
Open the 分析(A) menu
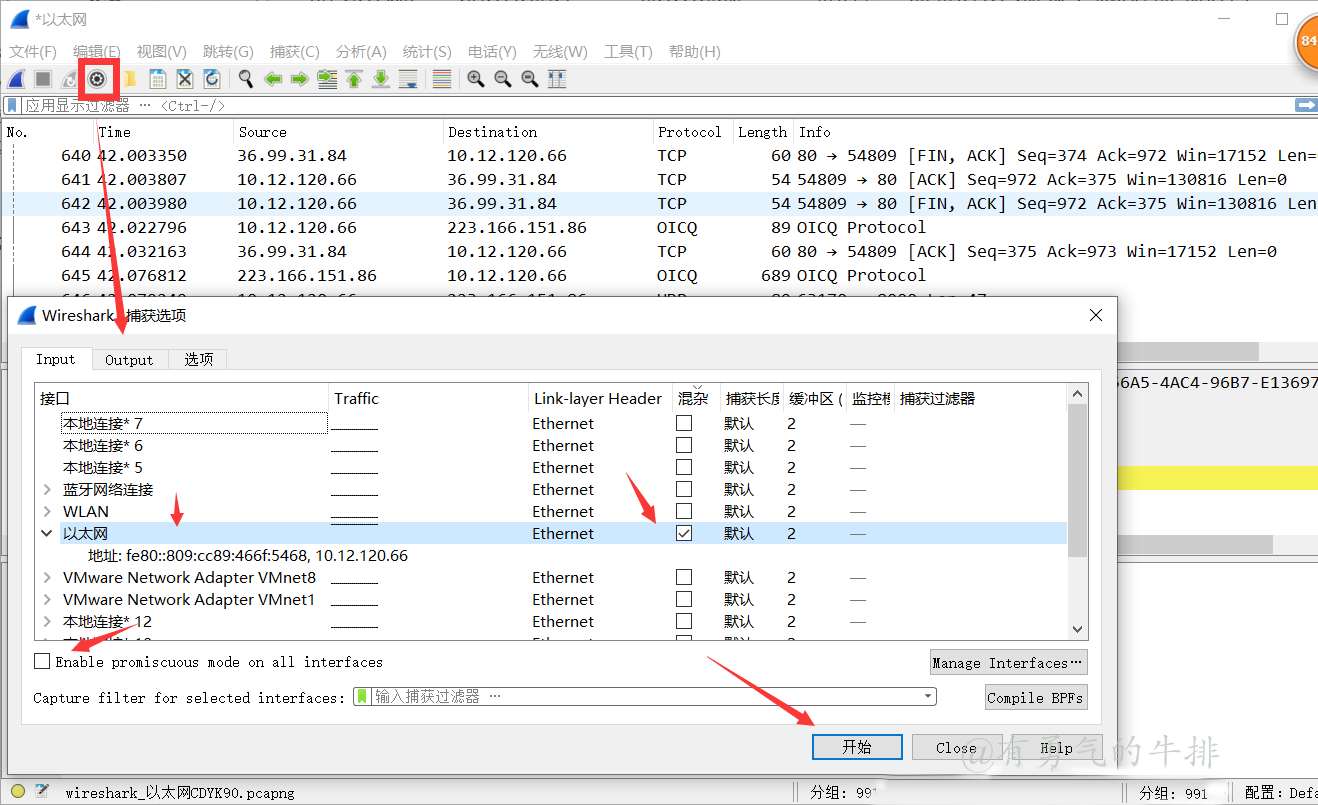[361, 52]
